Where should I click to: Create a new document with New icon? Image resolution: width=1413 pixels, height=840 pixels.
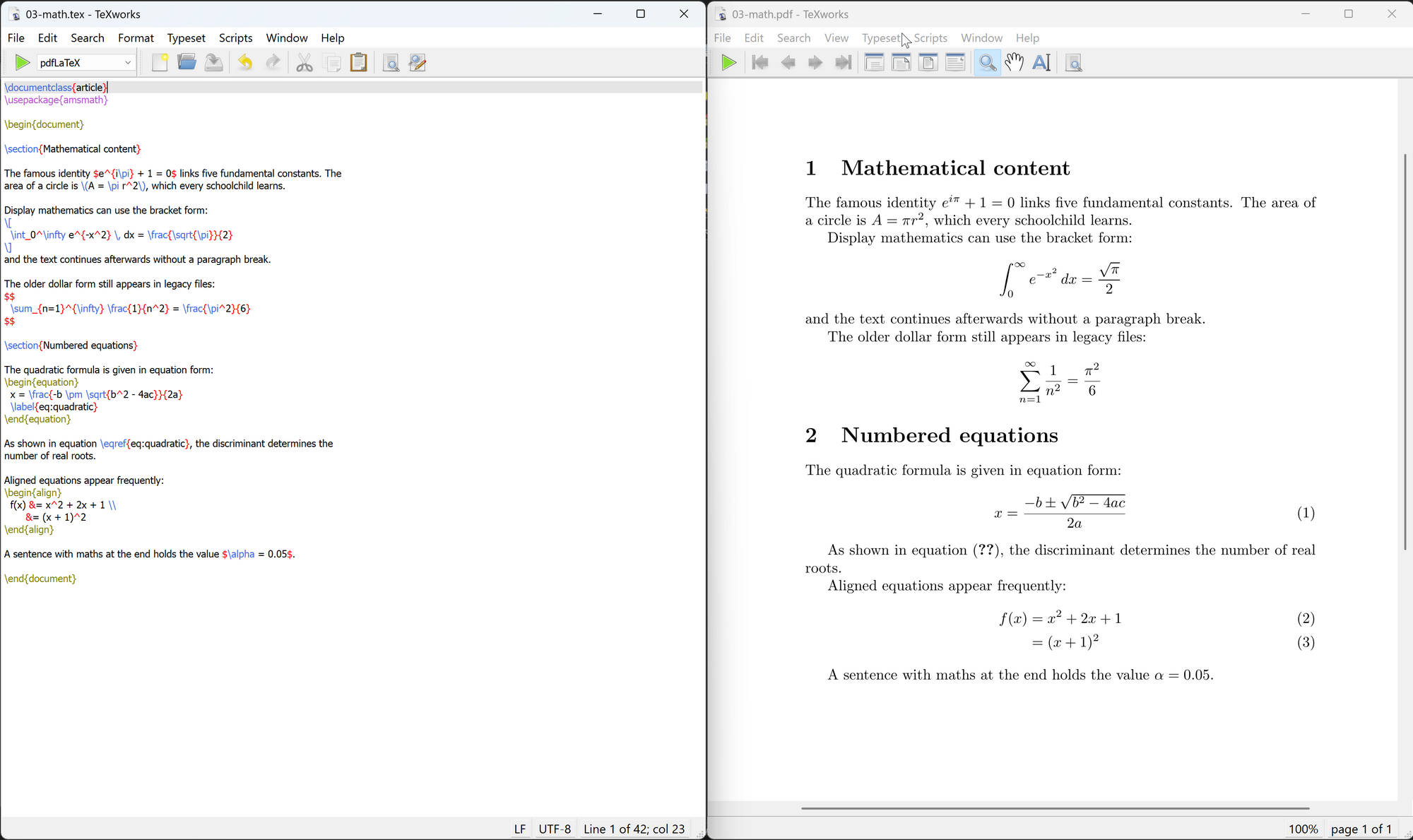[160, 63]
